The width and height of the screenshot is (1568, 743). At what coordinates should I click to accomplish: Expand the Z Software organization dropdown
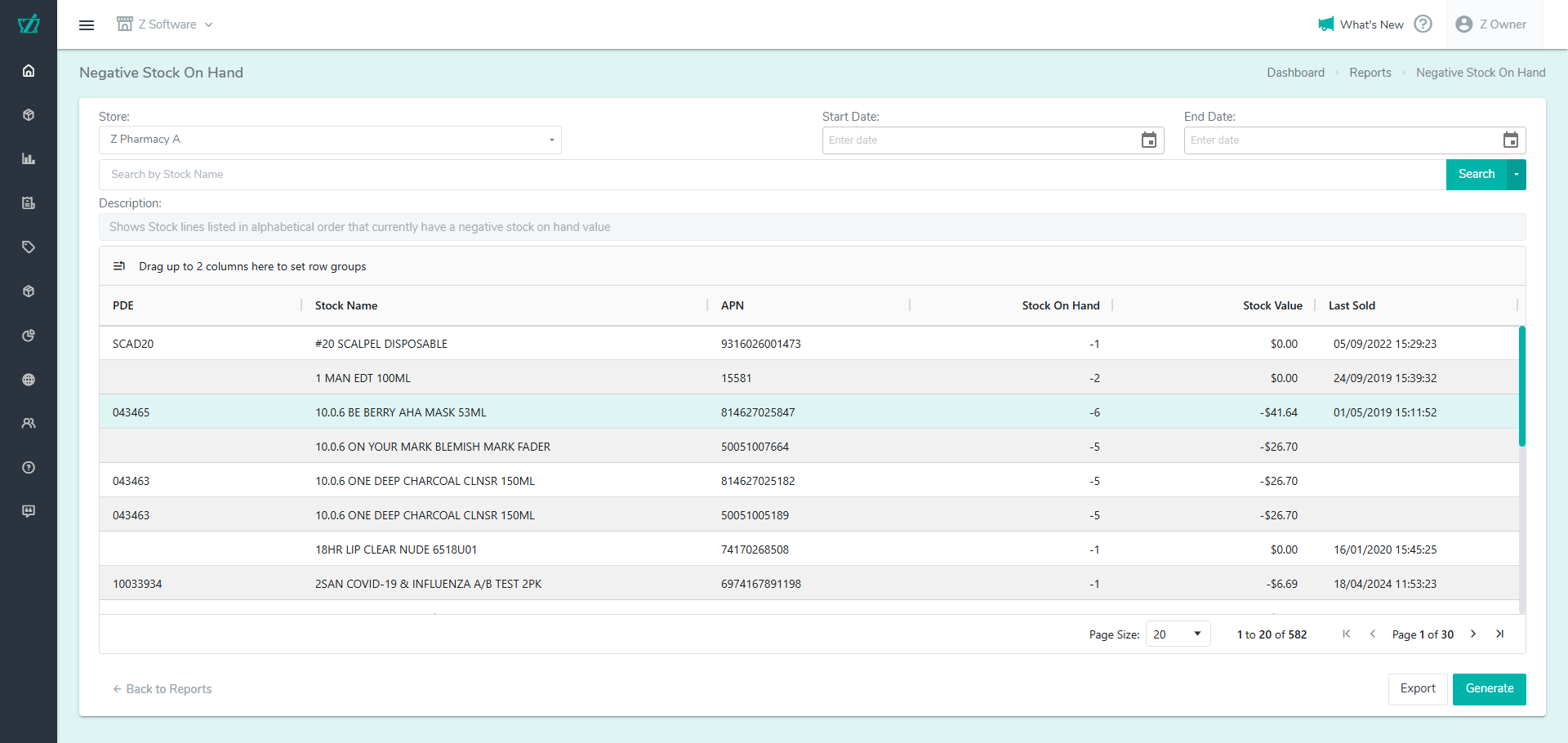point(165,24)
